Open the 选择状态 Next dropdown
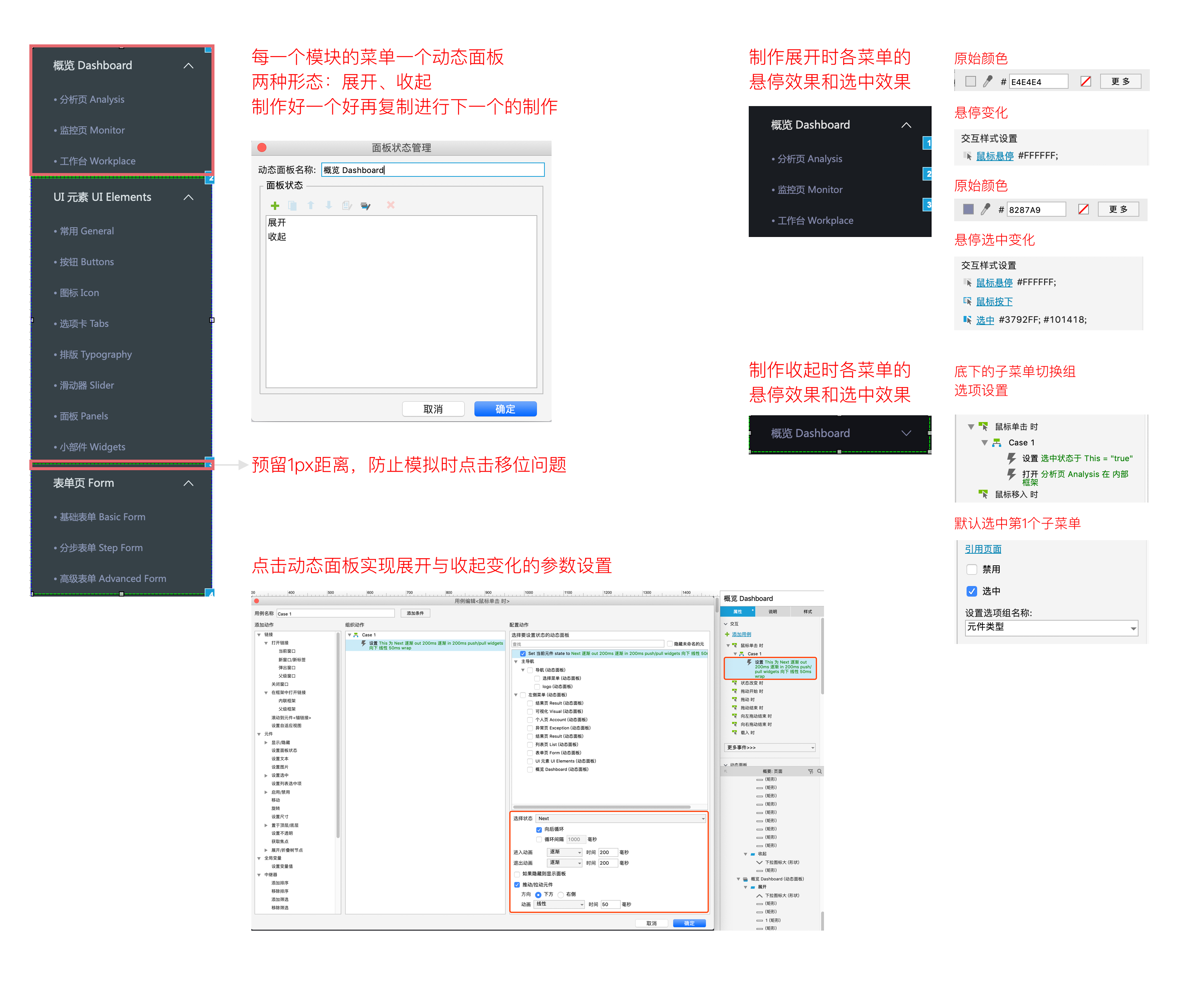The height and width of the screenshot is (981, 1204). pyautogui.click(x=621, y=819)
